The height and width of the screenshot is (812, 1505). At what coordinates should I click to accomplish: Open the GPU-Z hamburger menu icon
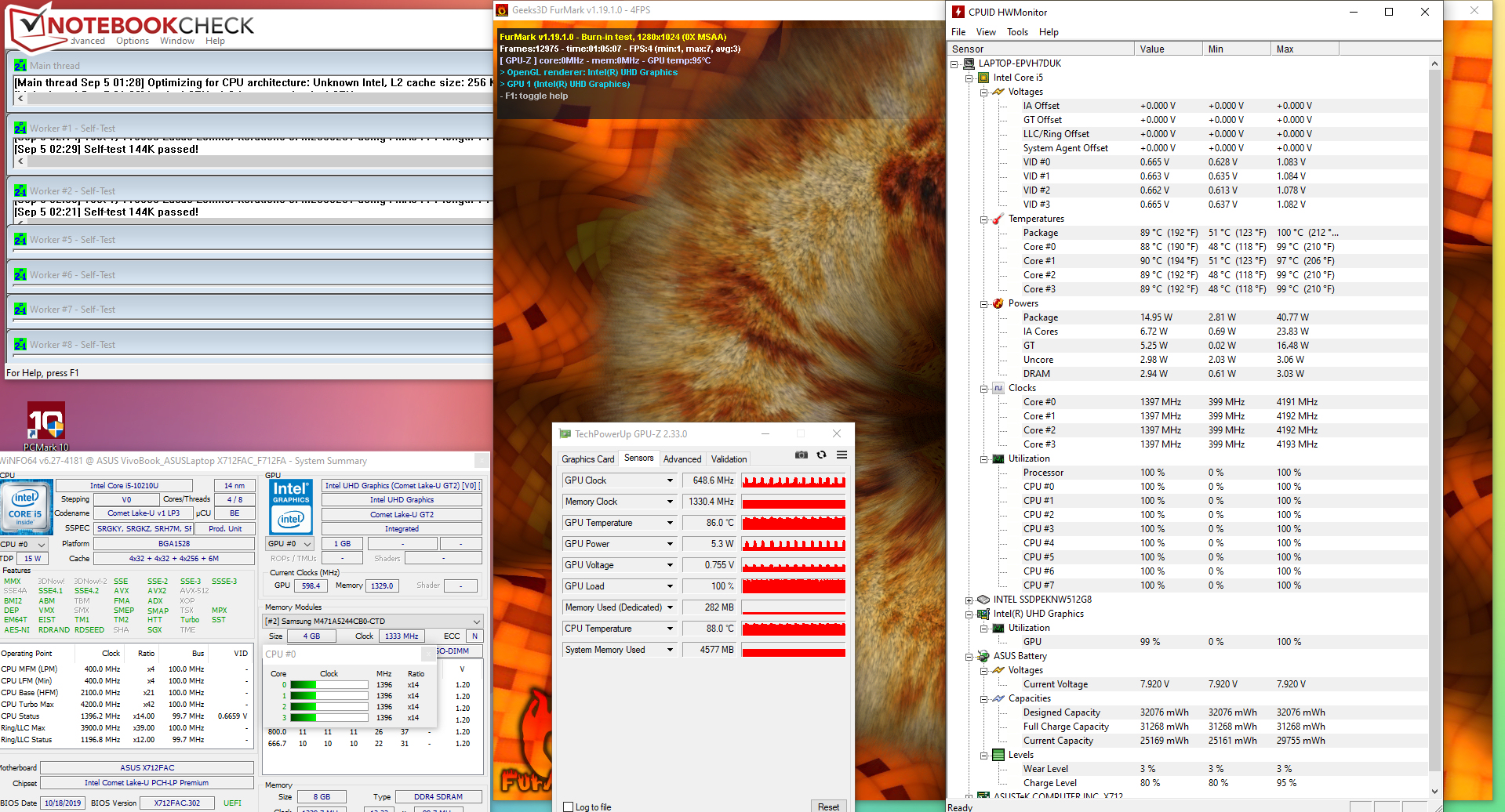(x=842, y=455)
